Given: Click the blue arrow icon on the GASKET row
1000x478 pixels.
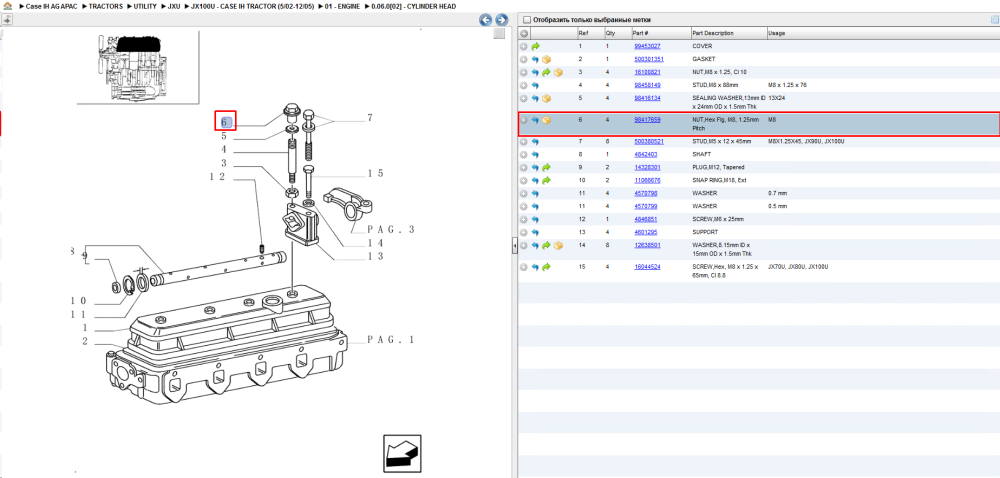Looking at the screenshot, I should point(536,59).
